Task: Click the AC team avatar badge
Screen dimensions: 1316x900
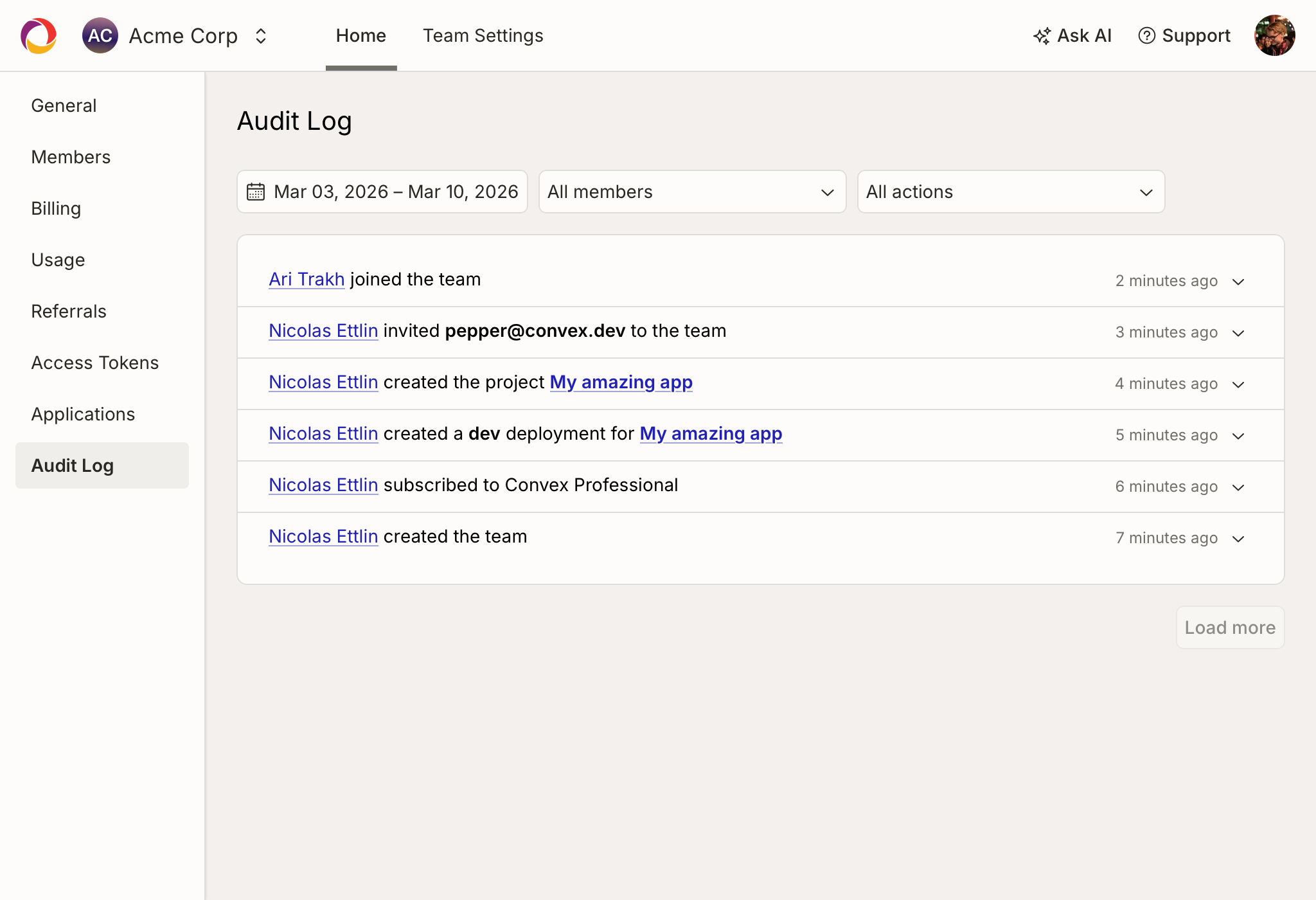Action: pyautogui.click(x=100, y=35)
